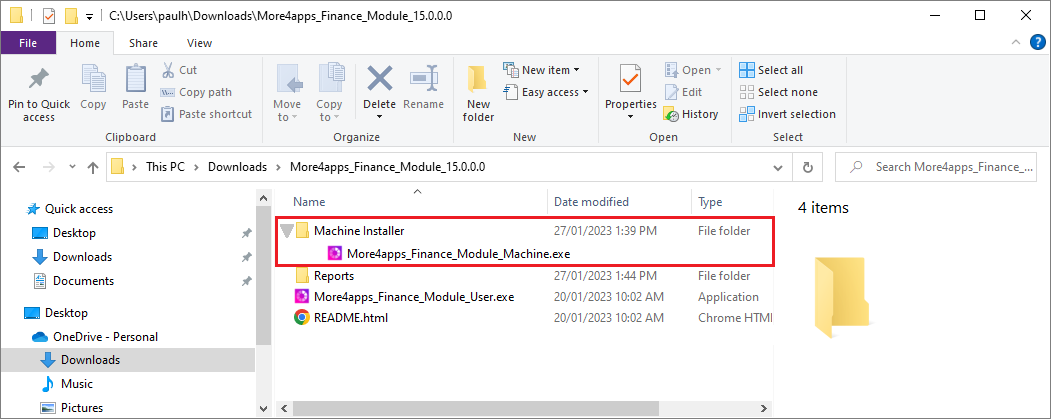Open pinned Desktop under Quick access
The height and width of the screenshot is (420, 1052).
[74, 233]
